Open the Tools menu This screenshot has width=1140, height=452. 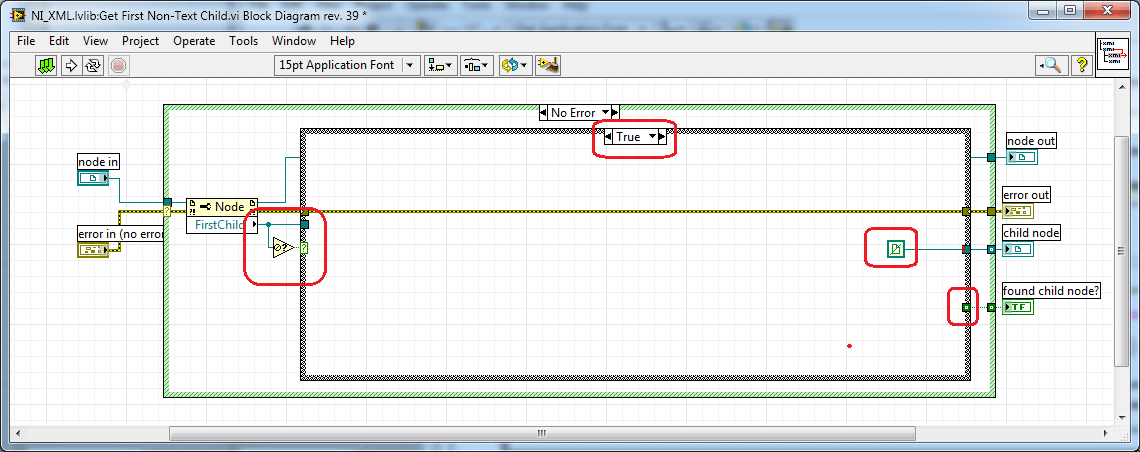244,41
